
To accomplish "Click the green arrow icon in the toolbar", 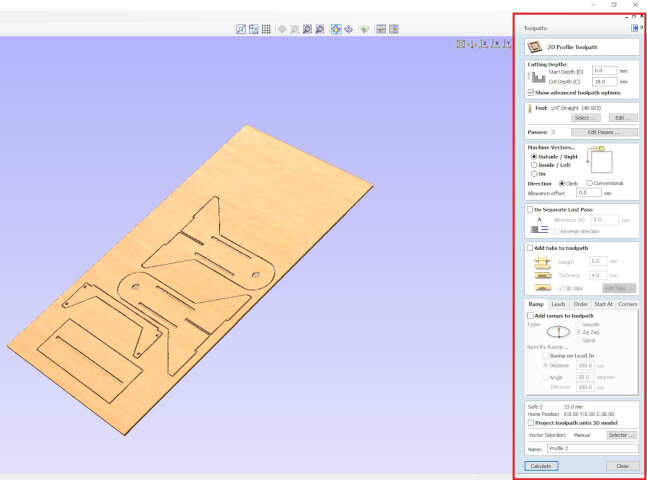I will click(364, 29).
